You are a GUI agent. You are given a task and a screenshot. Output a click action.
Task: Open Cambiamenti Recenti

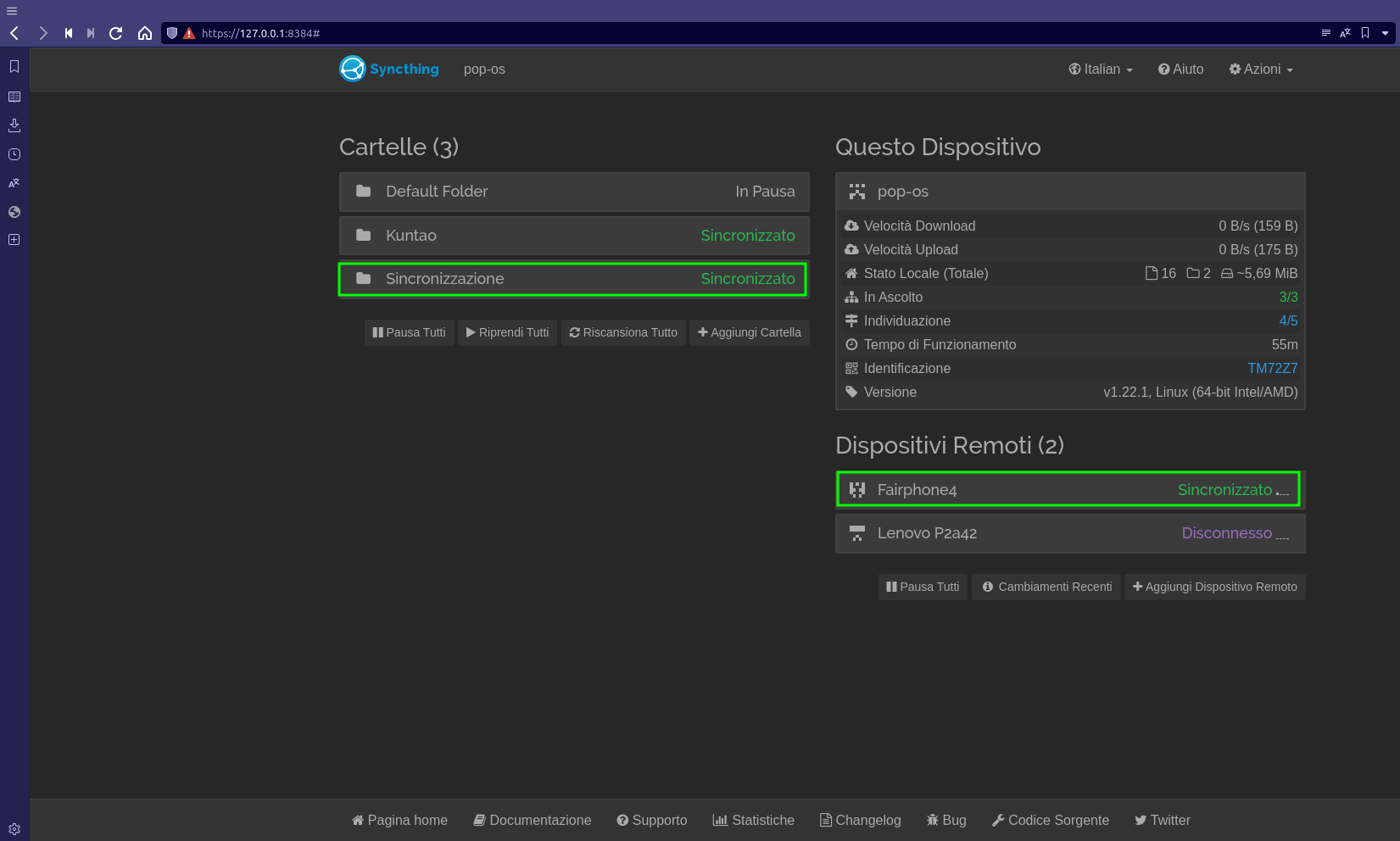(x=1046, y=587)
